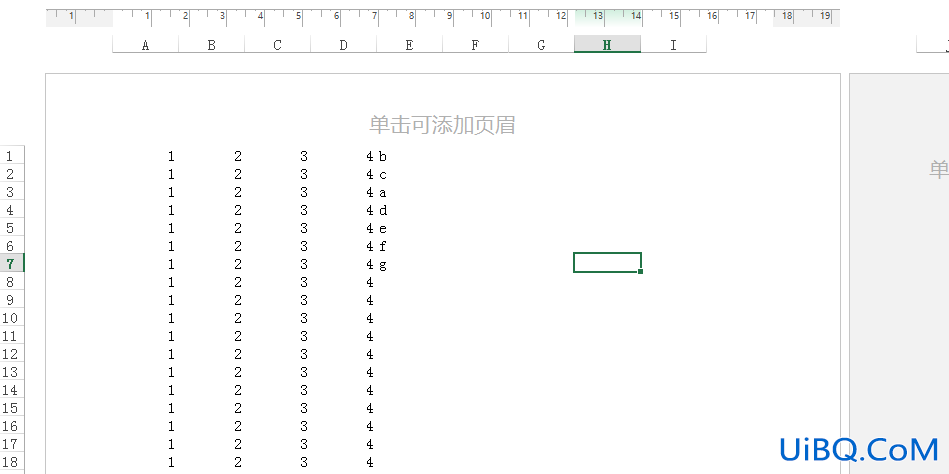This screenshot has width=949, height=474.
Task: Select row 14 header
Action: [x=12, y=390]
